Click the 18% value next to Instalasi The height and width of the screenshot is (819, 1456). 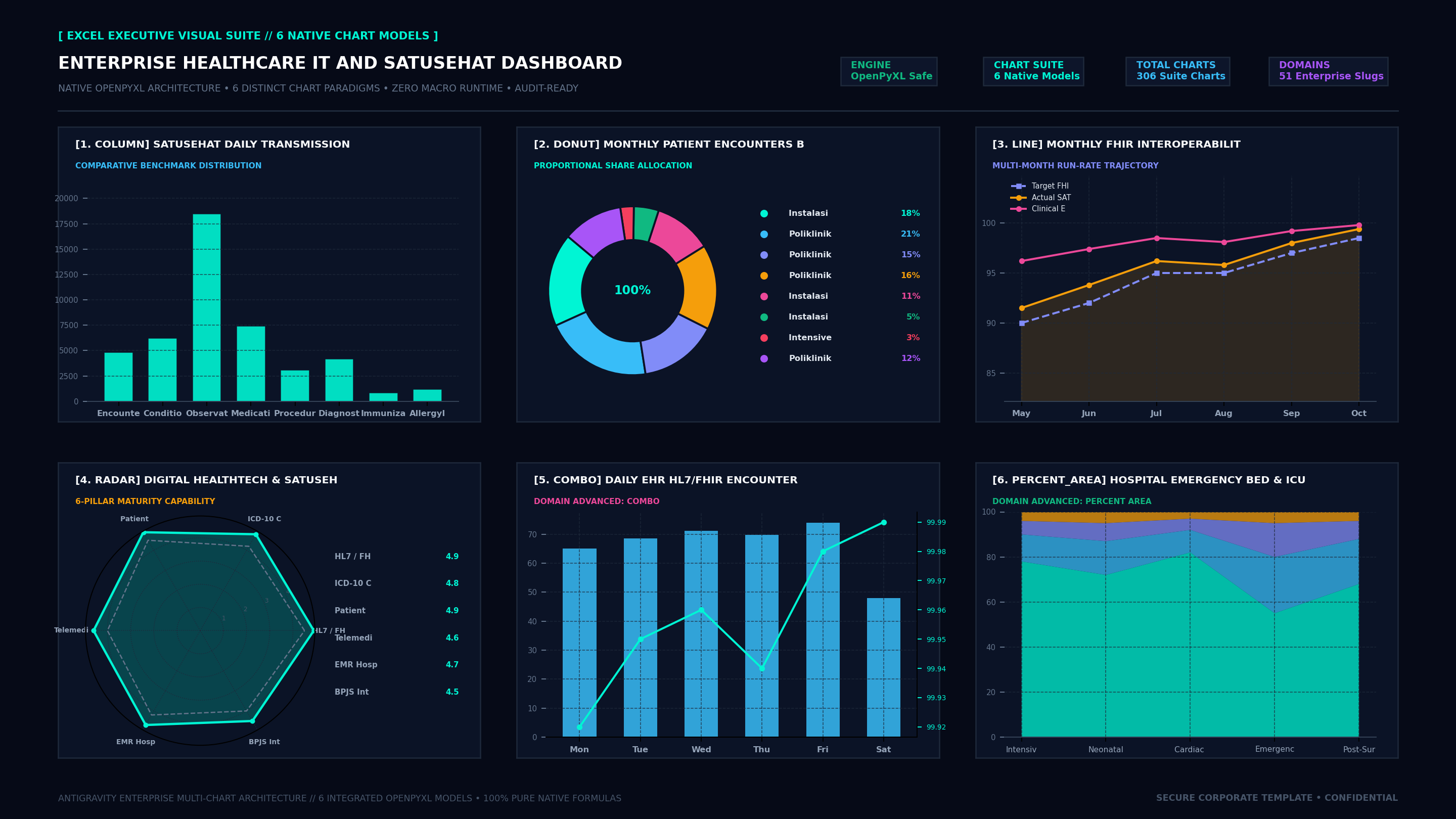910,214
